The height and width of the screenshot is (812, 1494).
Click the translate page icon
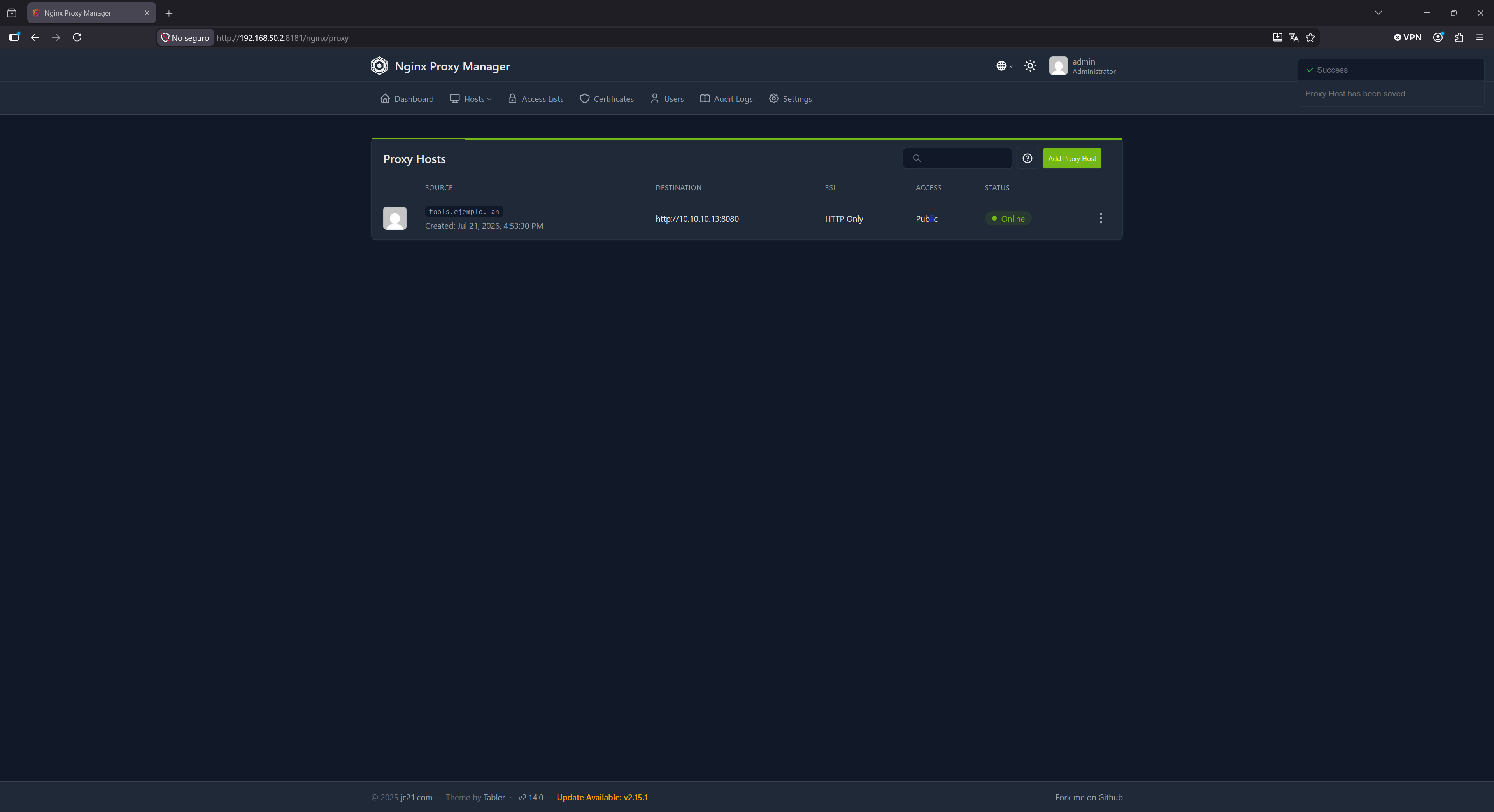(x=1293, y=38)
